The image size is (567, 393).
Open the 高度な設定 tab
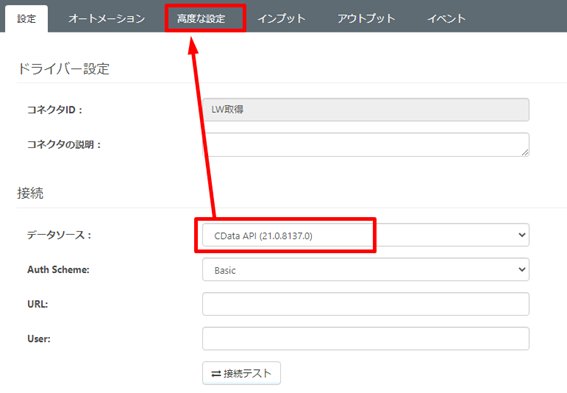201,19
